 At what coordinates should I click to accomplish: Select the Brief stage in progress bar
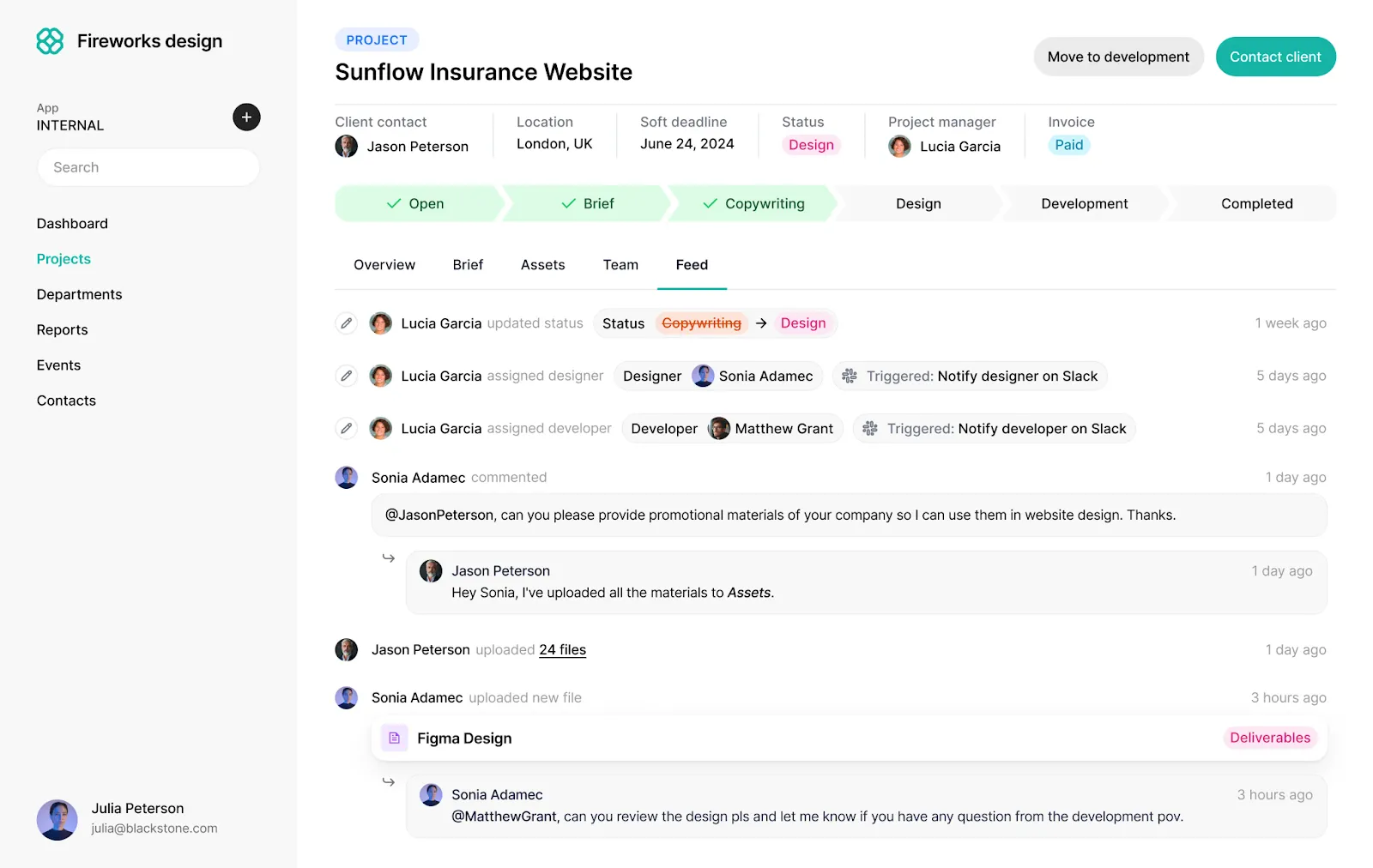click(588, 203)
